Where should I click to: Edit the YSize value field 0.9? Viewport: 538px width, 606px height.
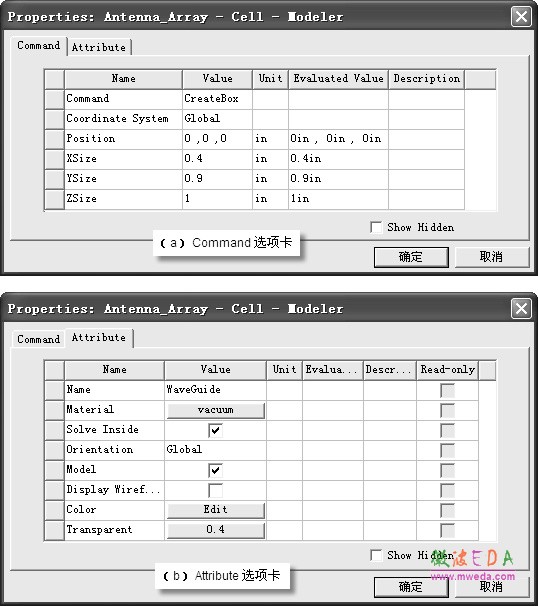(x=218, y=179)
